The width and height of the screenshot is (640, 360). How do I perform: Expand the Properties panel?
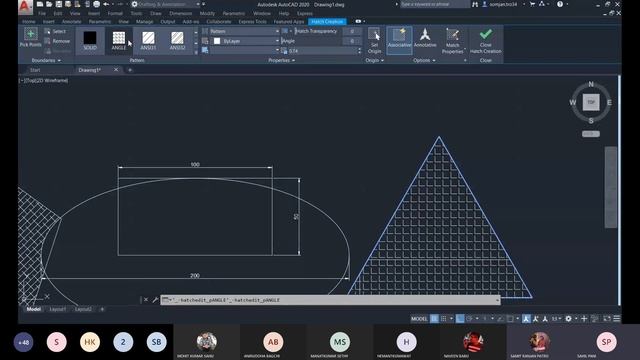point(281,60)
